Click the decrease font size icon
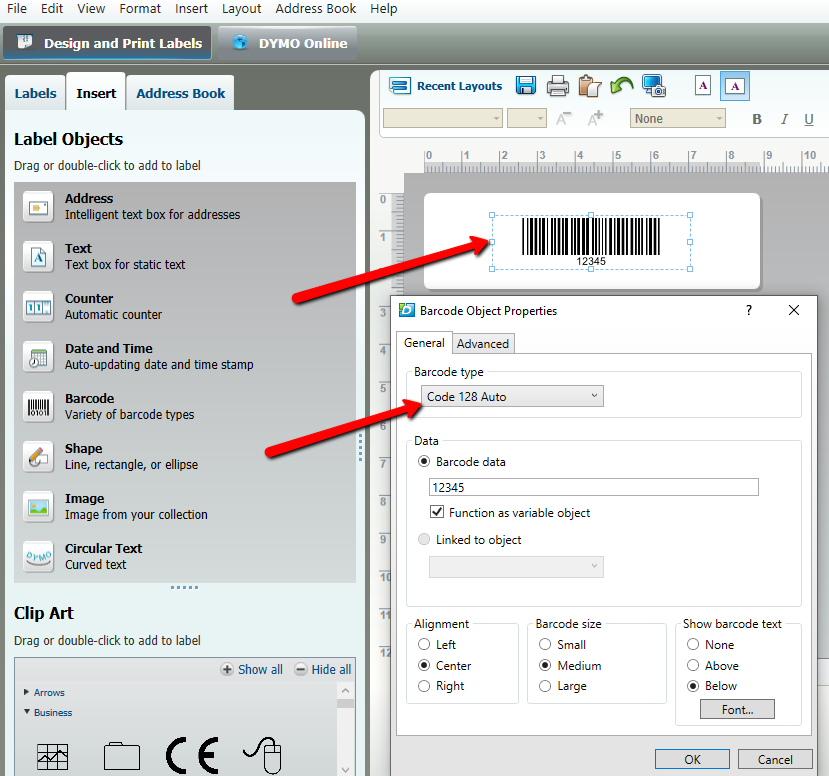This screenshot has height=776, width=829. (564, 118)
